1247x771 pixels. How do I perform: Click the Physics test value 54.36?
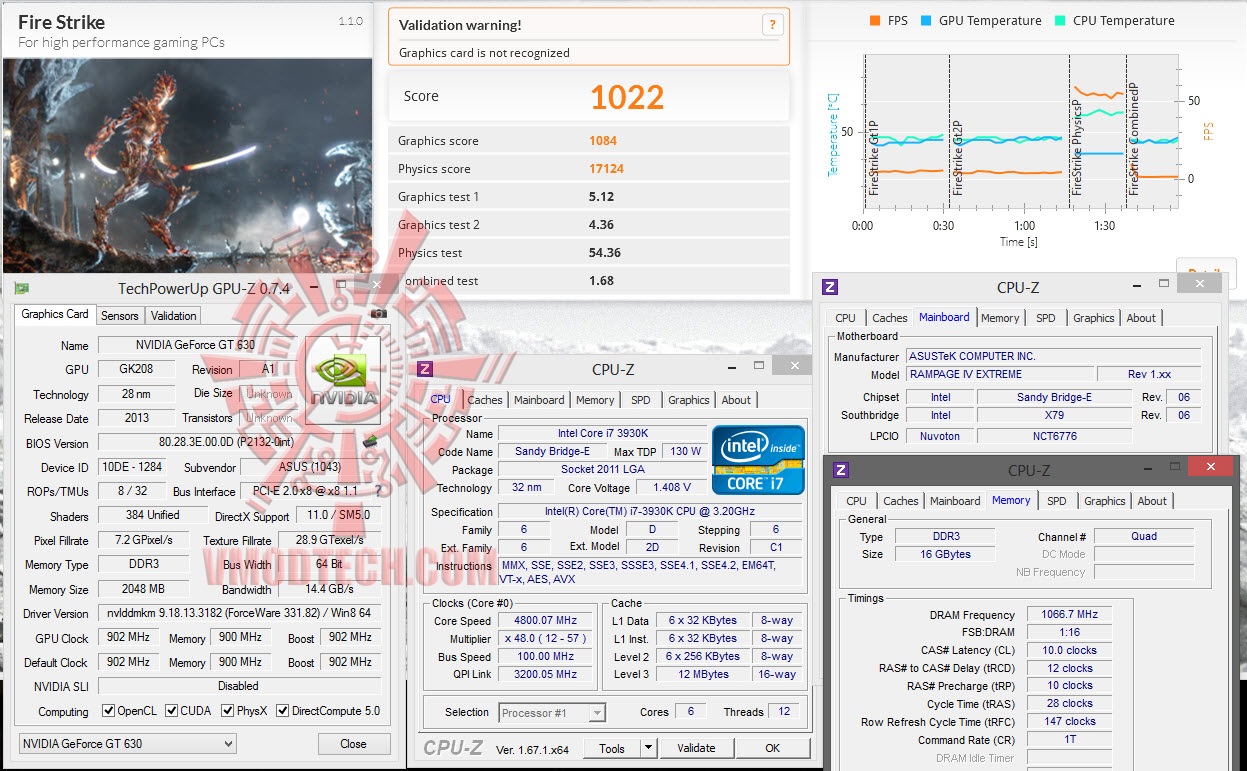click(x=605, y=253)
